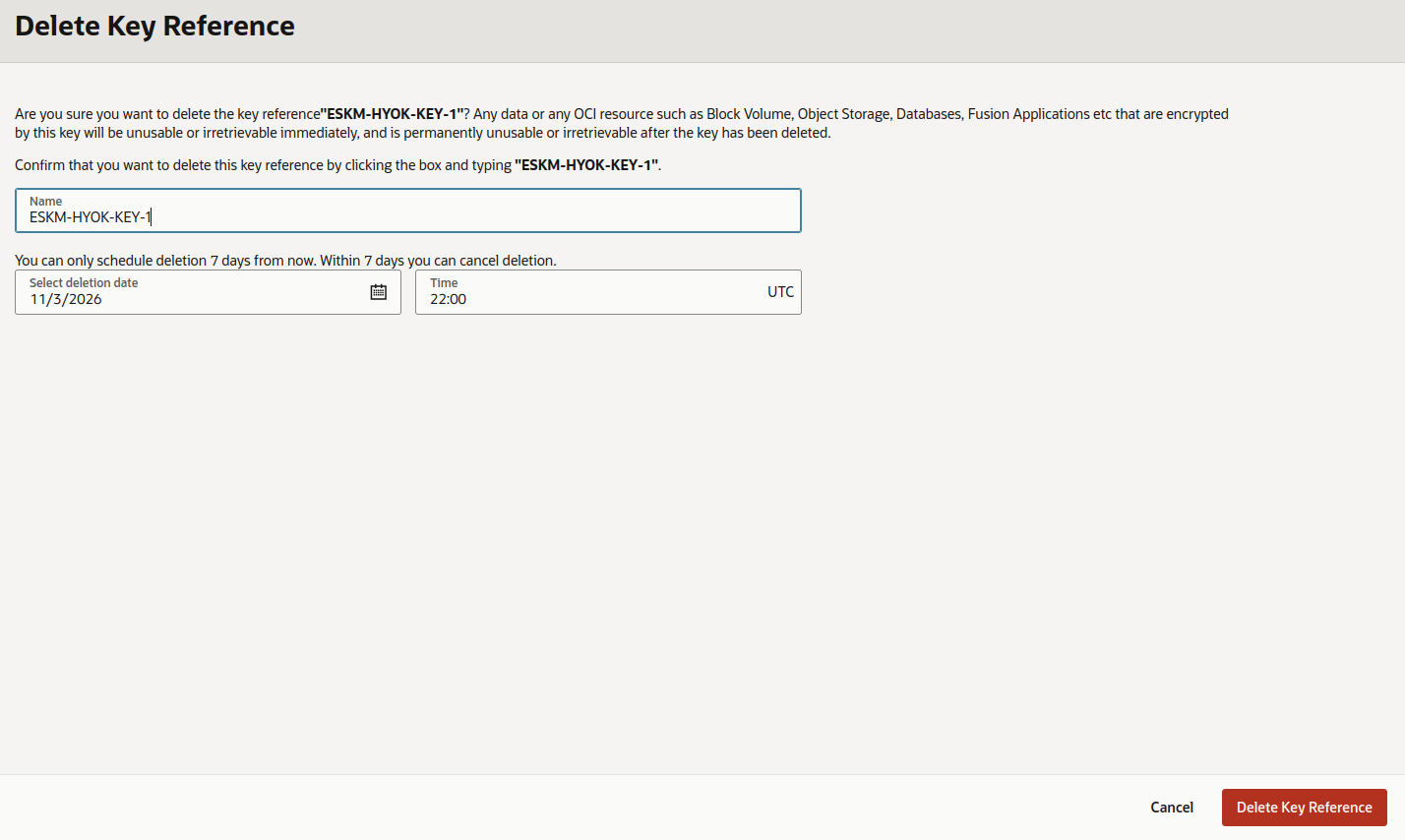Open the deletion date calendar picker

(378, 292)
